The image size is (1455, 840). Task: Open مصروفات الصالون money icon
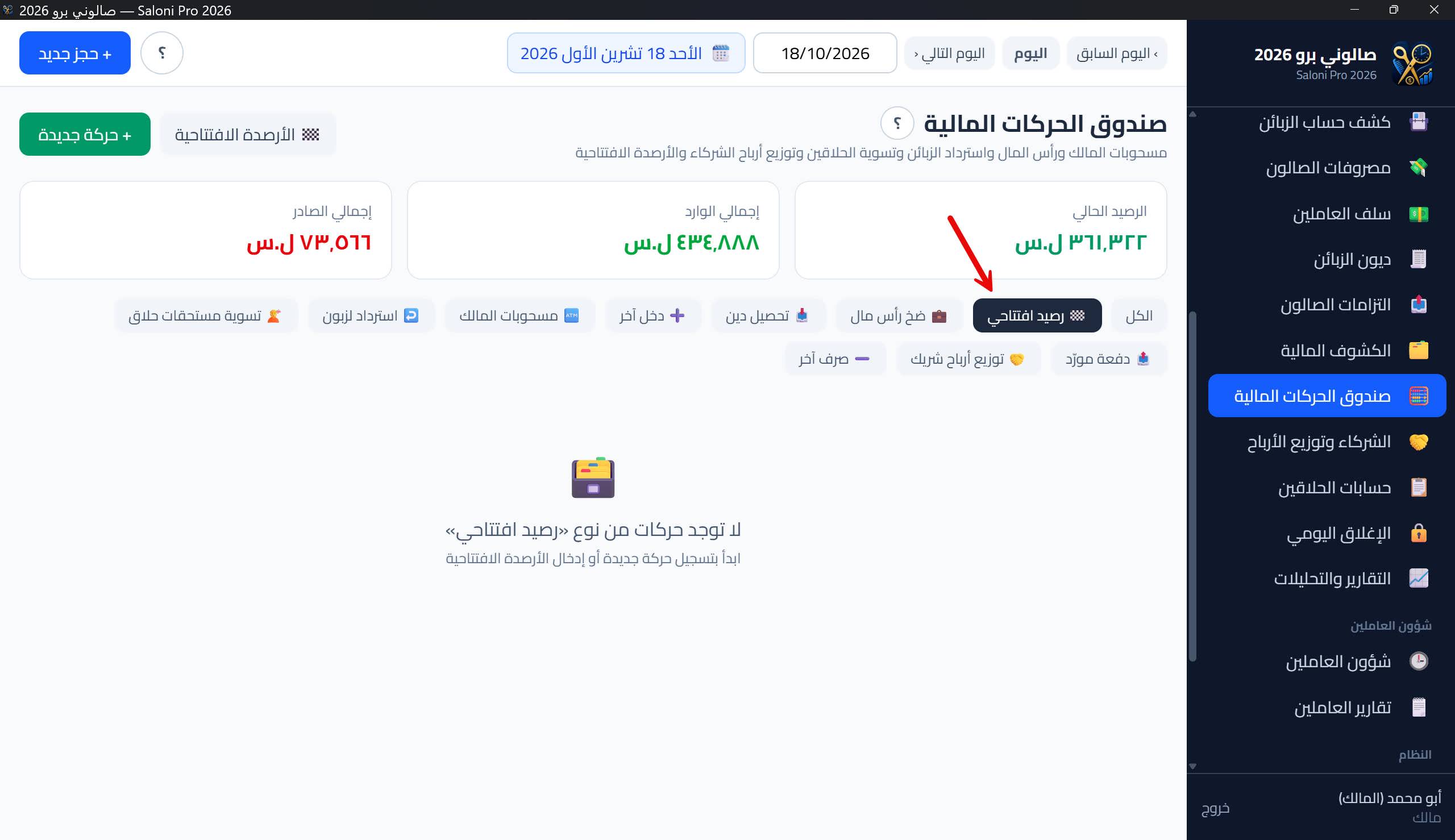click(1418, 168)
